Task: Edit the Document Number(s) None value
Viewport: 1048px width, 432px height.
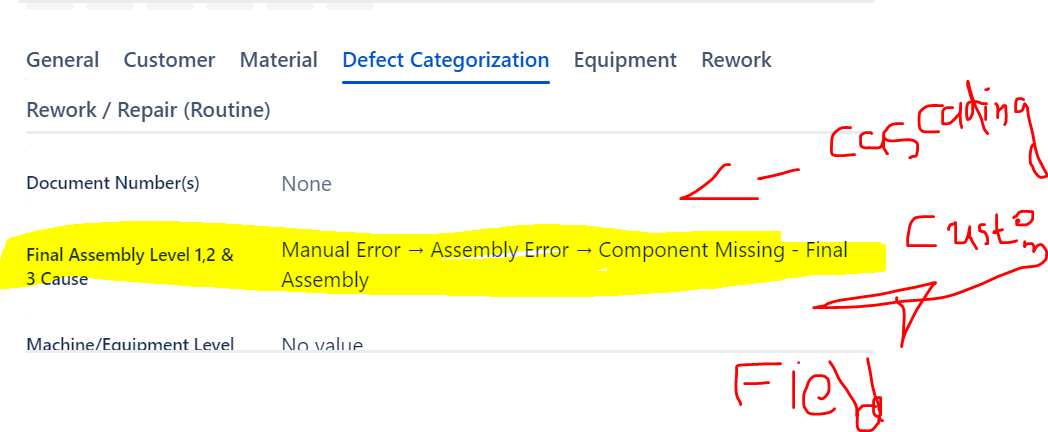Action: [306, 184]
